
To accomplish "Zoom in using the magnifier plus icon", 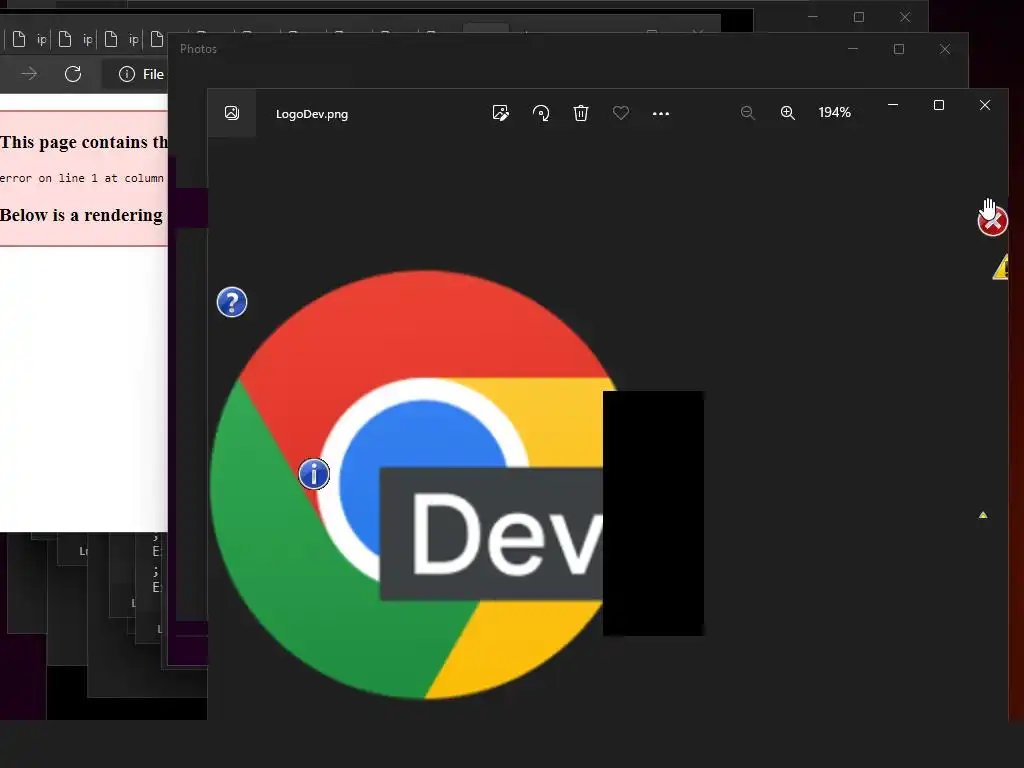I will [788, 113].
